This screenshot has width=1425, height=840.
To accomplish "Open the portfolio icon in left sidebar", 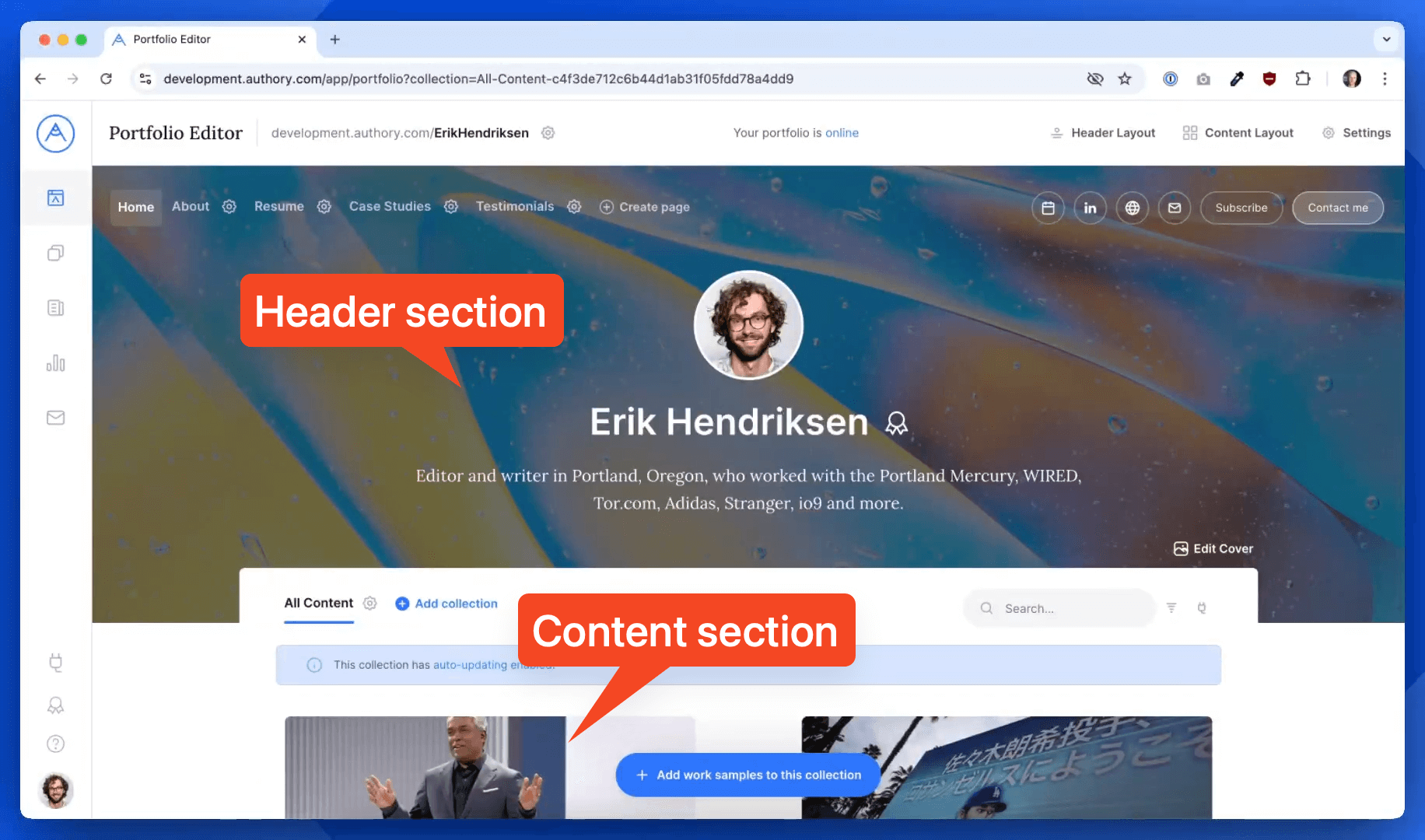I will pos(55,198).
